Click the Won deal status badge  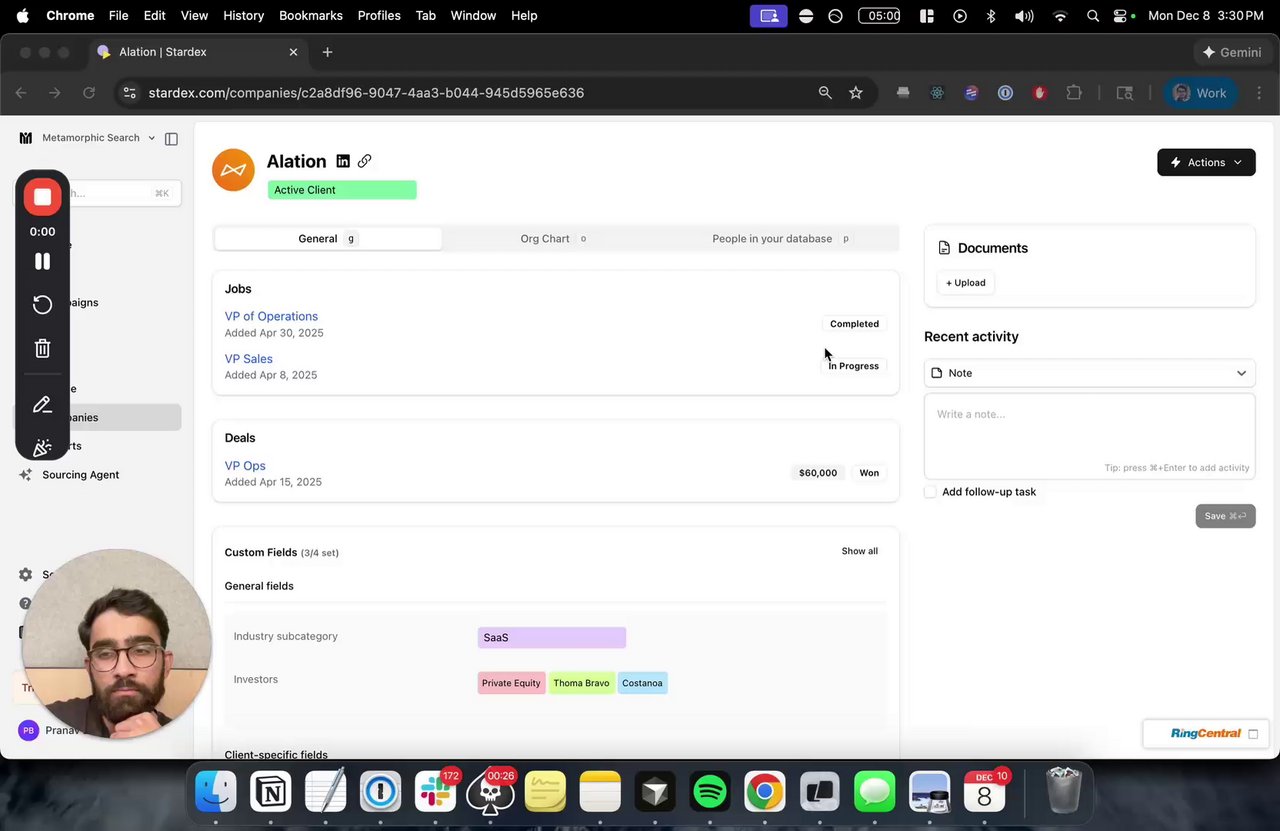click(x=869, y=473)
